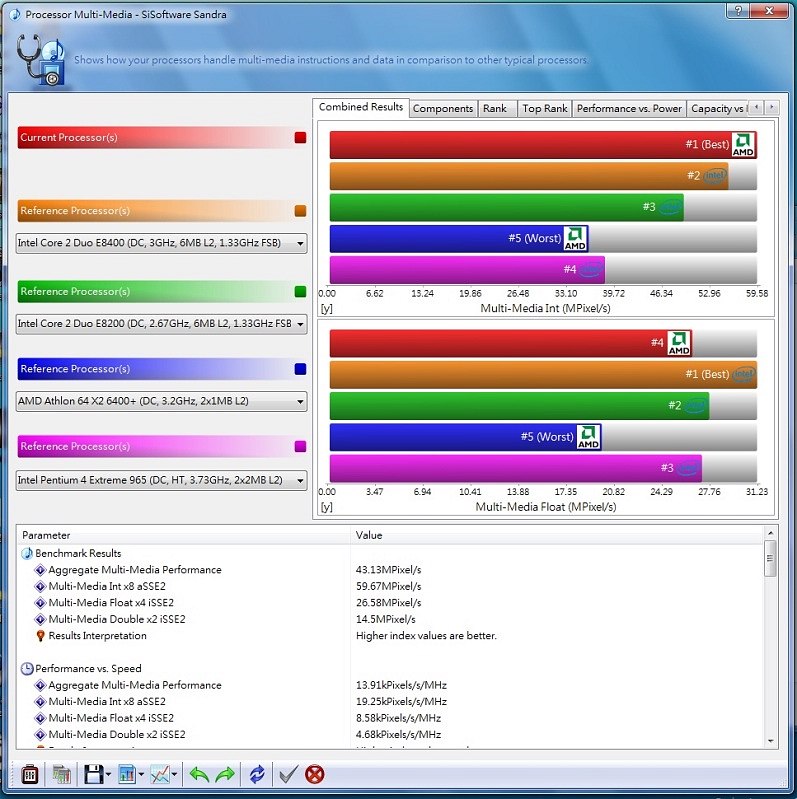Click the line graph icon

tap(160, 774)
